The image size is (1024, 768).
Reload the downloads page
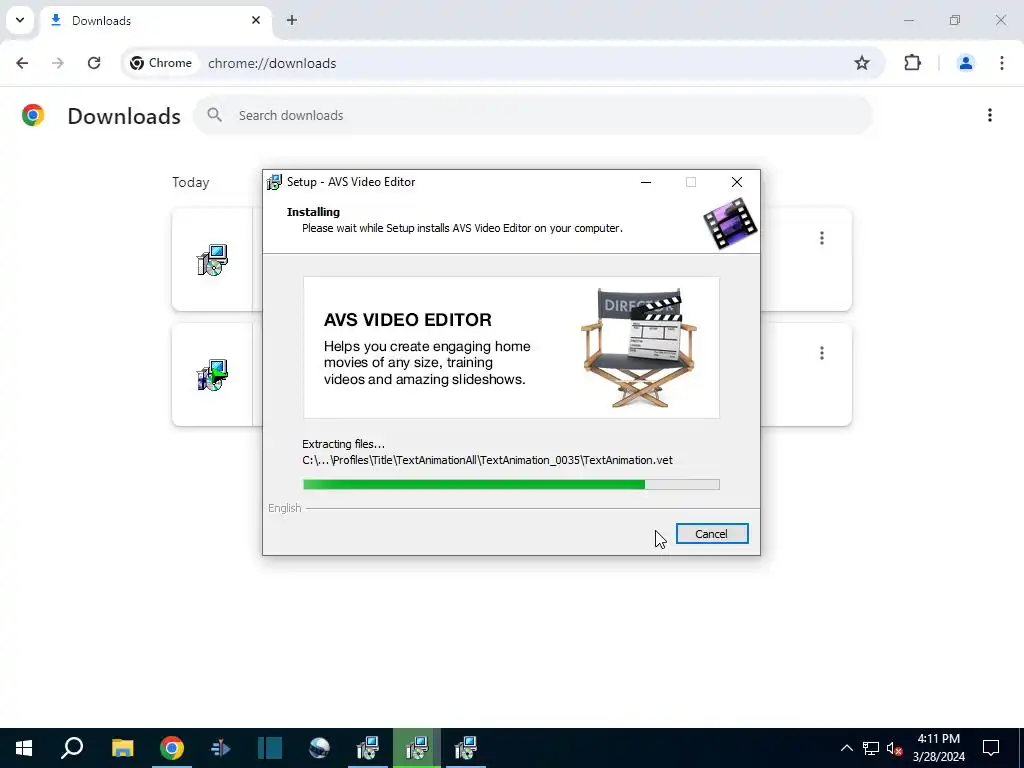coord(94,63)
